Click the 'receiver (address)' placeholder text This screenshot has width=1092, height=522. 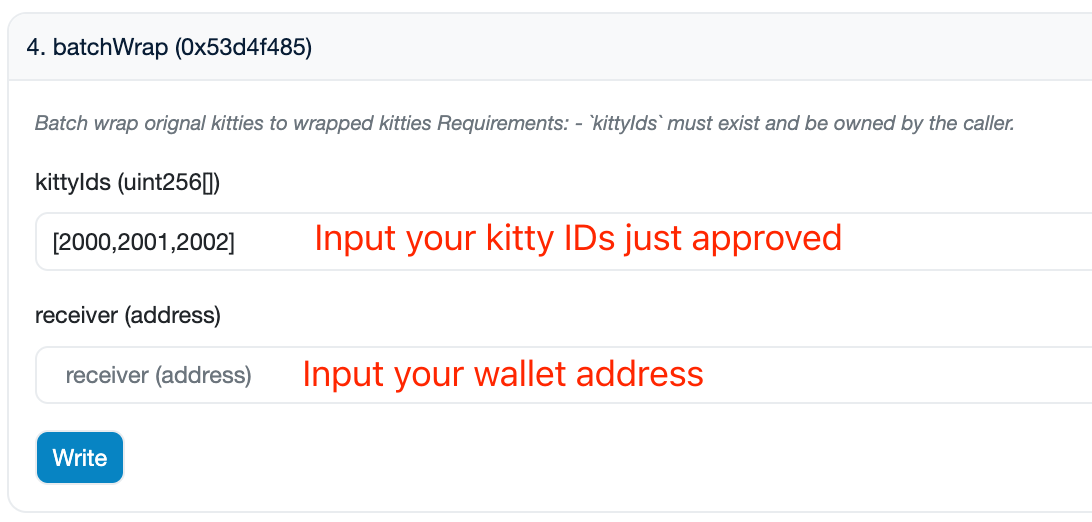tap(158, 376)
